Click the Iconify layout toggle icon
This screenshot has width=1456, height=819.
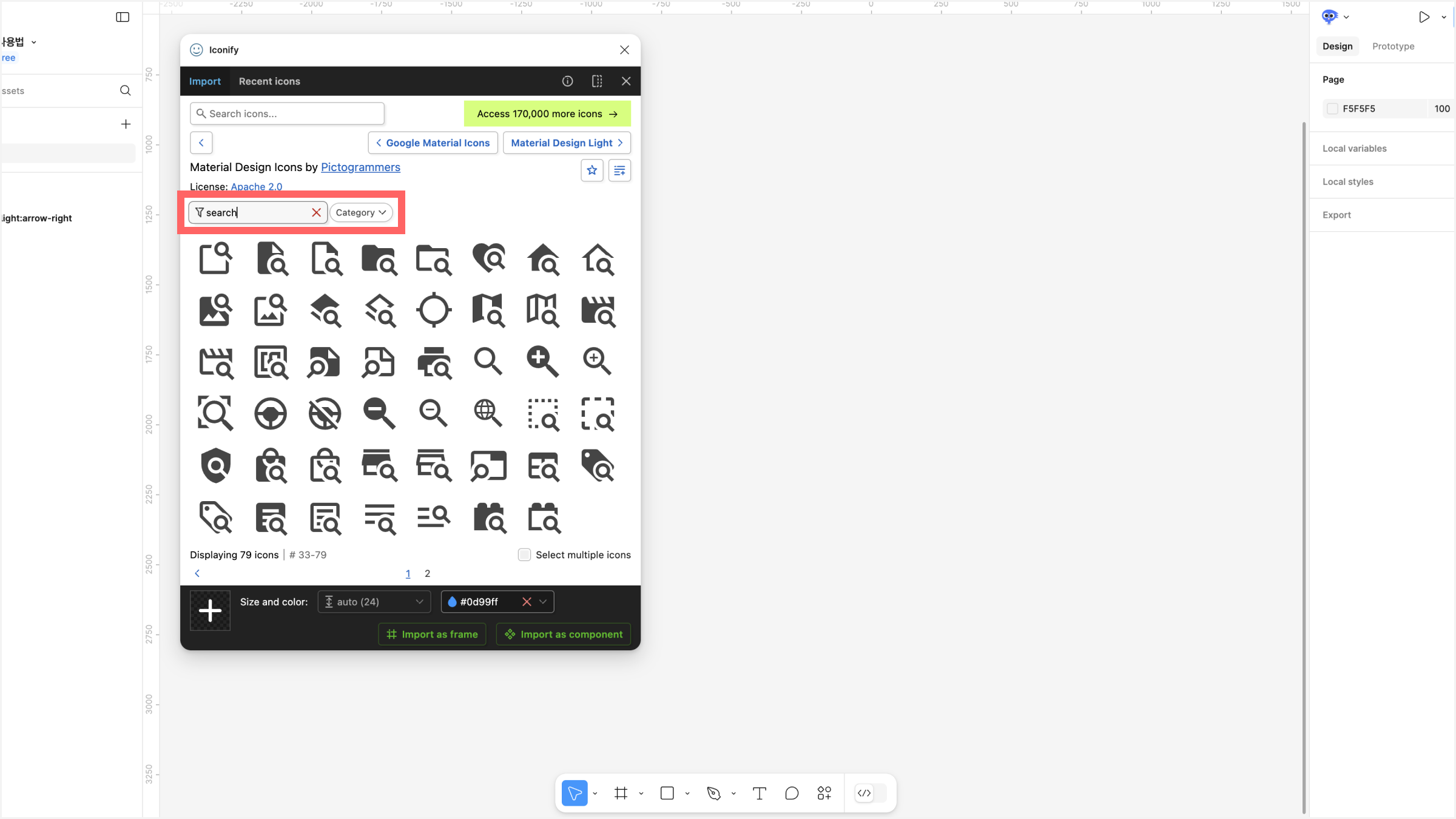(597, 81)
